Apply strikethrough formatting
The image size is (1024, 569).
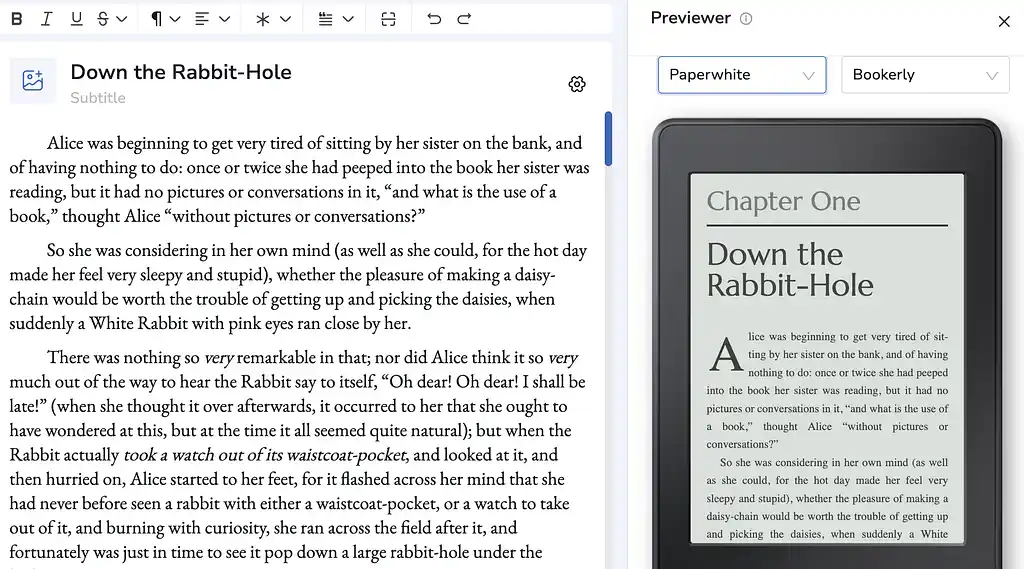[103, 19]
